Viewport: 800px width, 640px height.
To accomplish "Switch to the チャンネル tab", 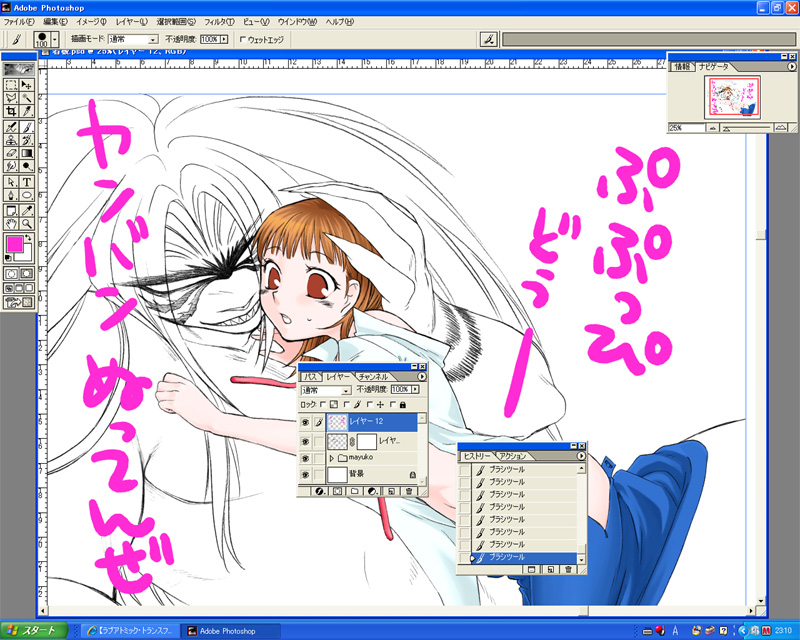I will click(372, 377).
